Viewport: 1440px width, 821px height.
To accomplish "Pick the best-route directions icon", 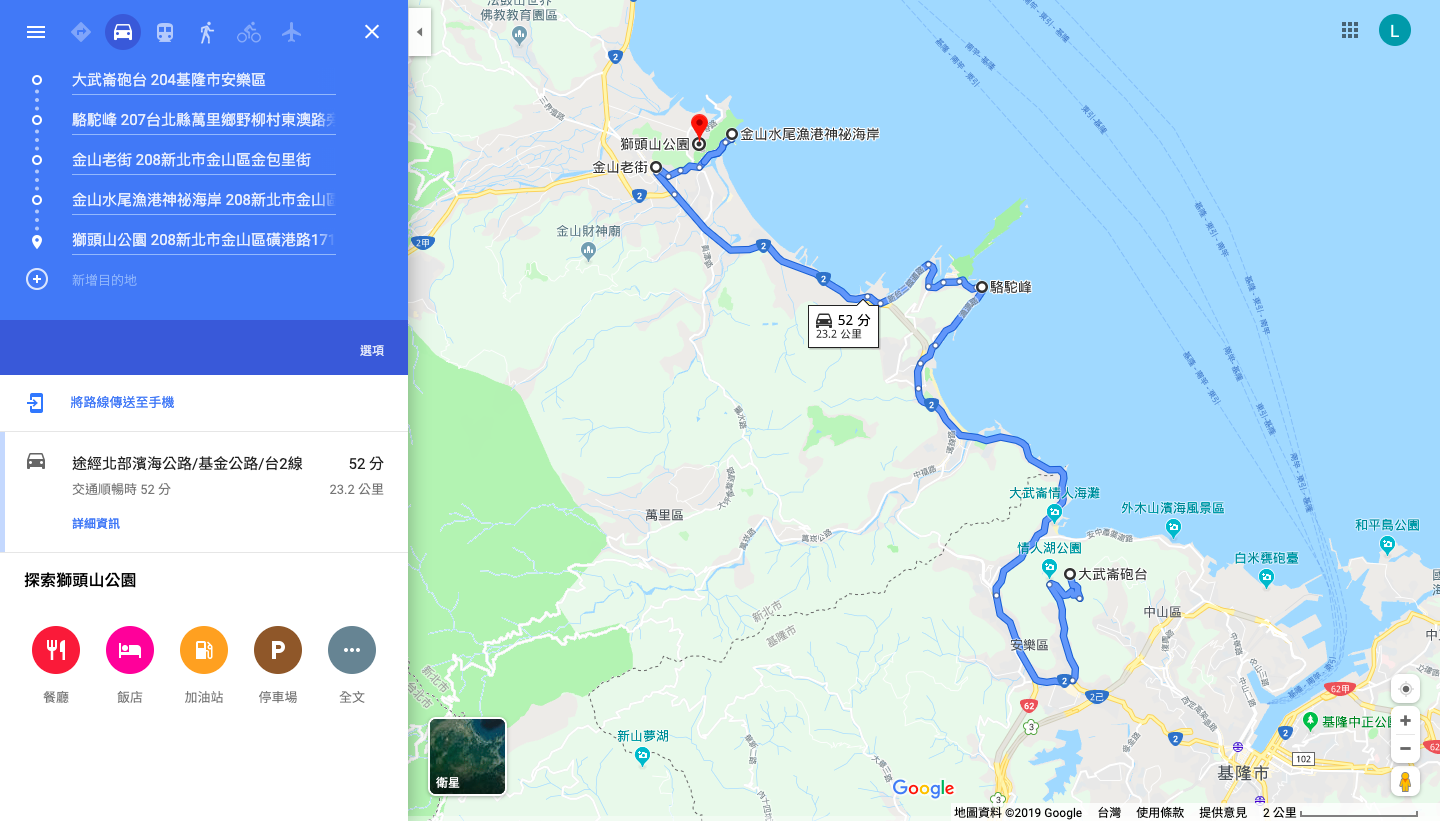I will (x=81, y=32).
